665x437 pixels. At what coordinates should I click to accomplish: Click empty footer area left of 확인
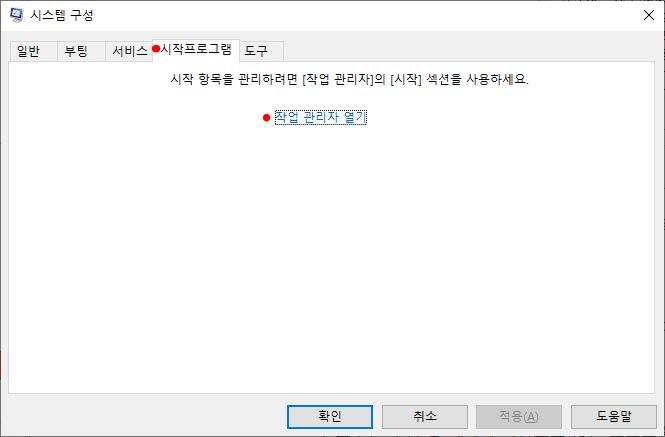click(144, 417)
